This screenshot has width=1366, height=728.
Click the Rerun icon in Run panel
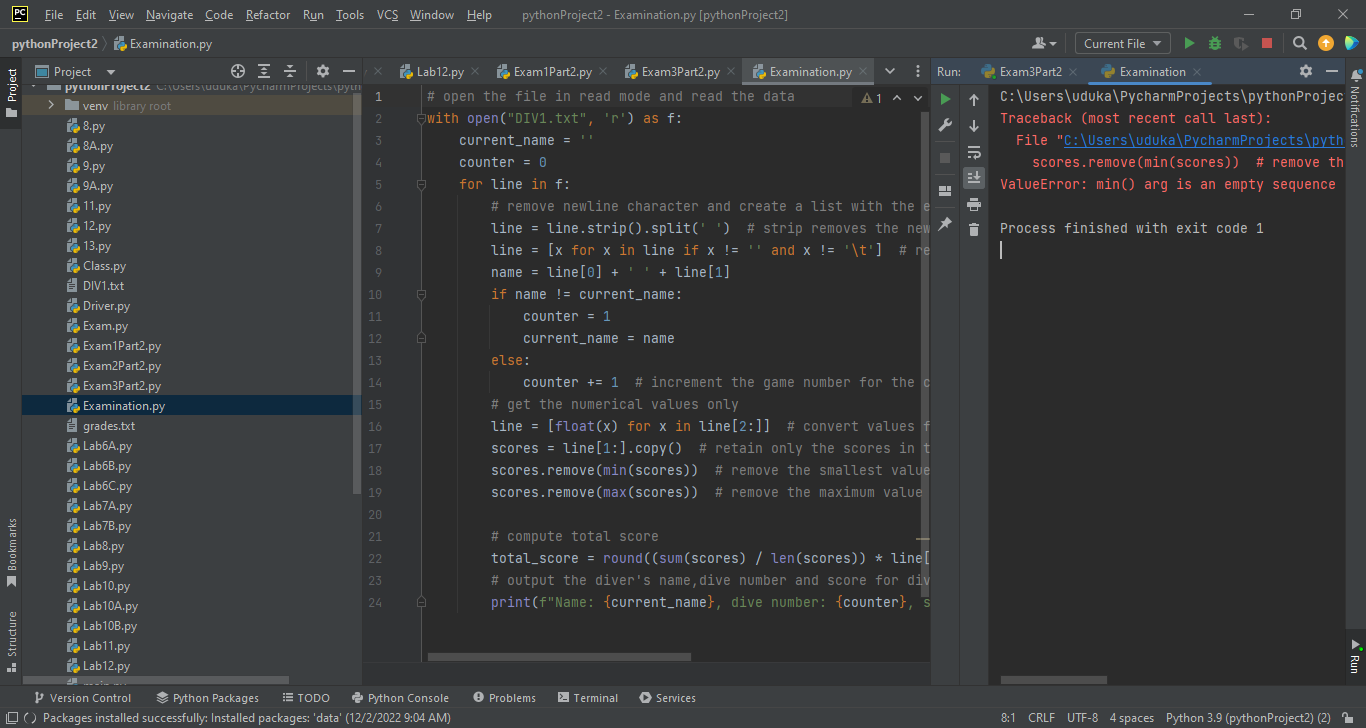(x=945, y=99)
